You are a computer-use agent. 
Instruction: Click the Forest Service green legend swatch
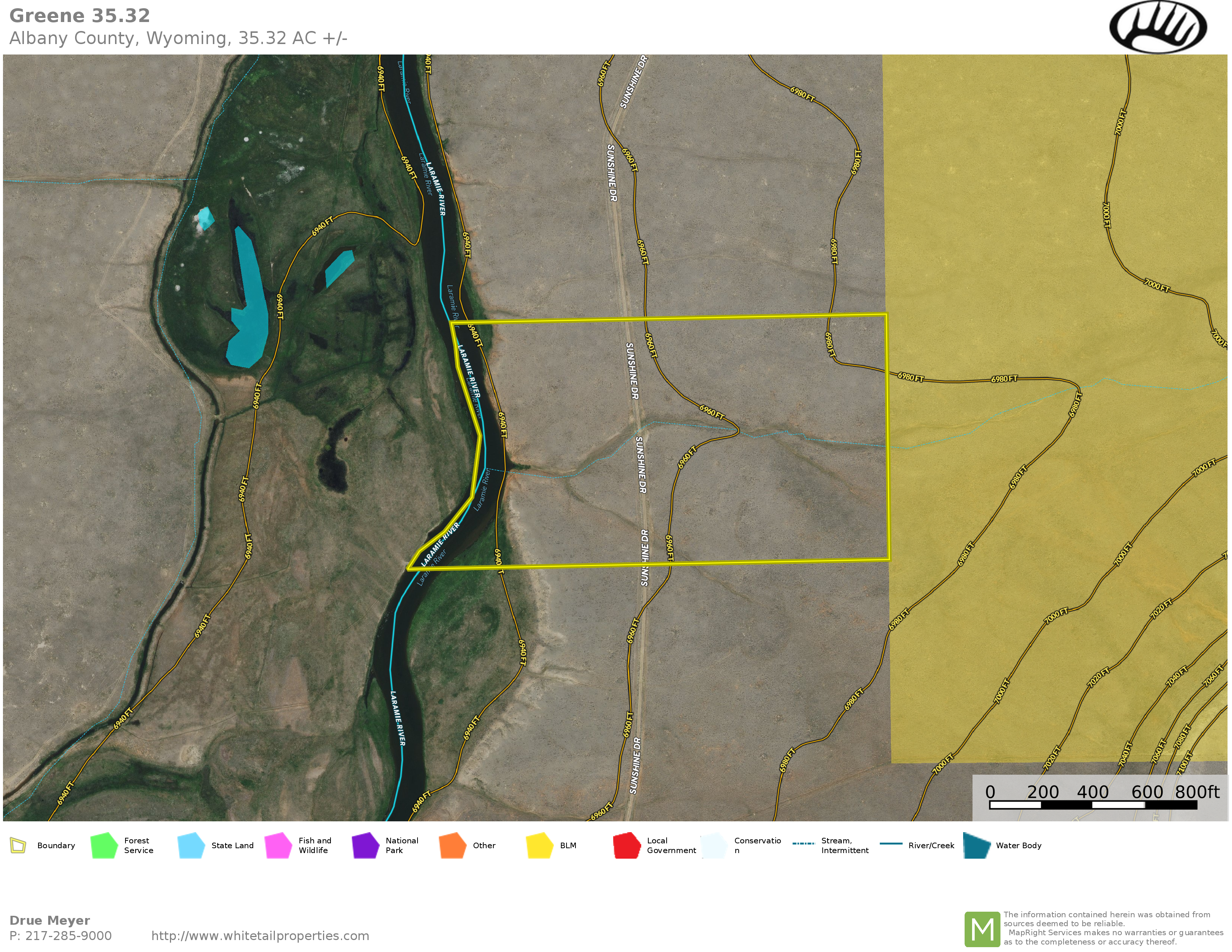click(x=104, y=845)
